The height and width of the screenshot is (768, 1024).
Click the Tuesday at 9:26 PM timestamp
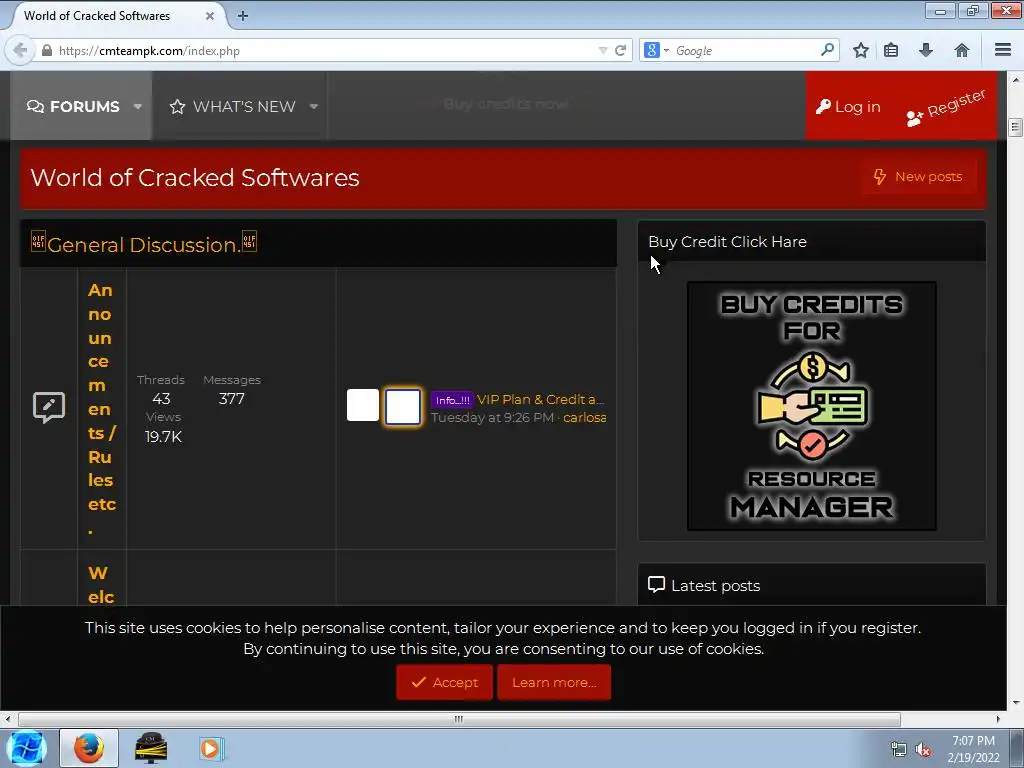[x=492, y=417]
